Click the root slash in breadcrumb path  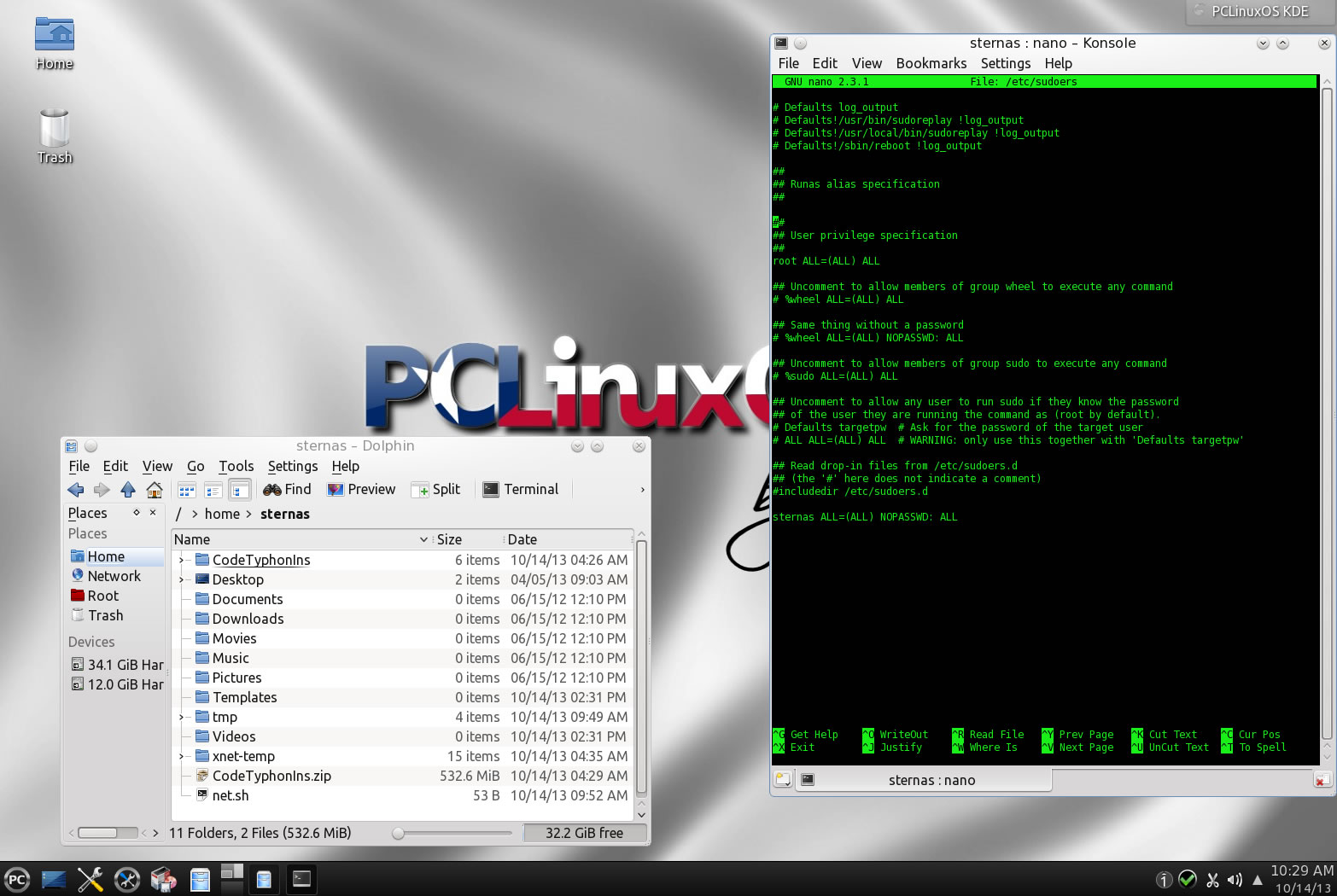pos(178,514)
